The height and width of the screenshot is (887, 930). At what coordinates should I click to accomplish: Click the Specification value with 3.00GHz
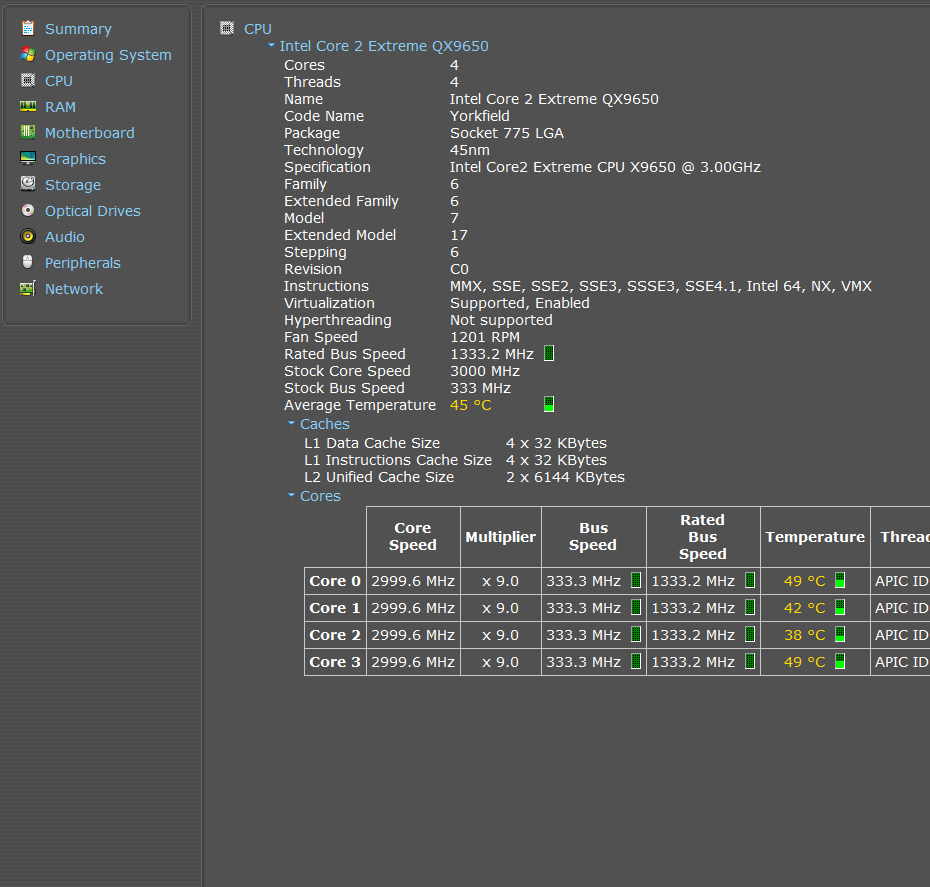click(605, 167)
